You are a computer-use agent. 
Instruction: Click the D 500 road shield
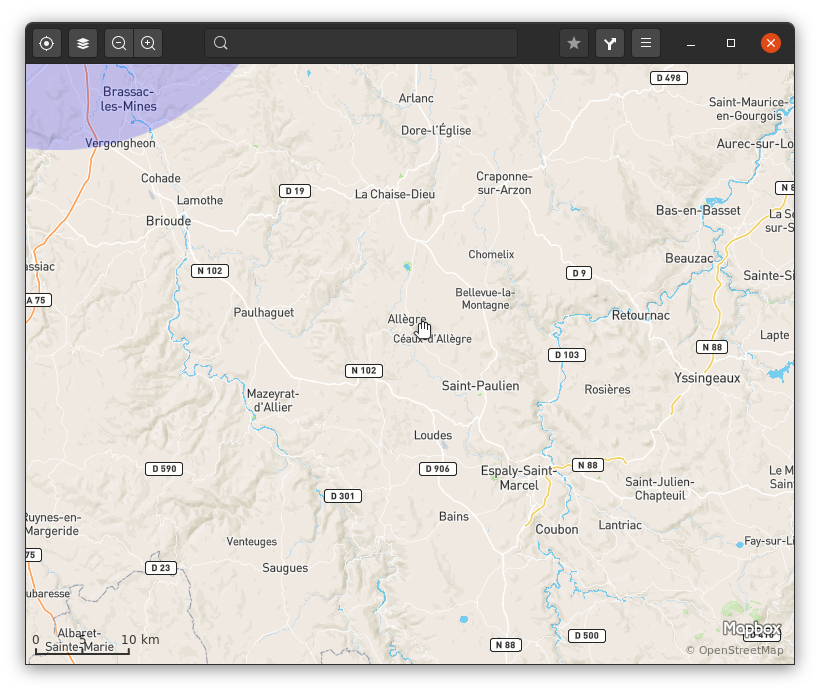(x=587, y=635)
